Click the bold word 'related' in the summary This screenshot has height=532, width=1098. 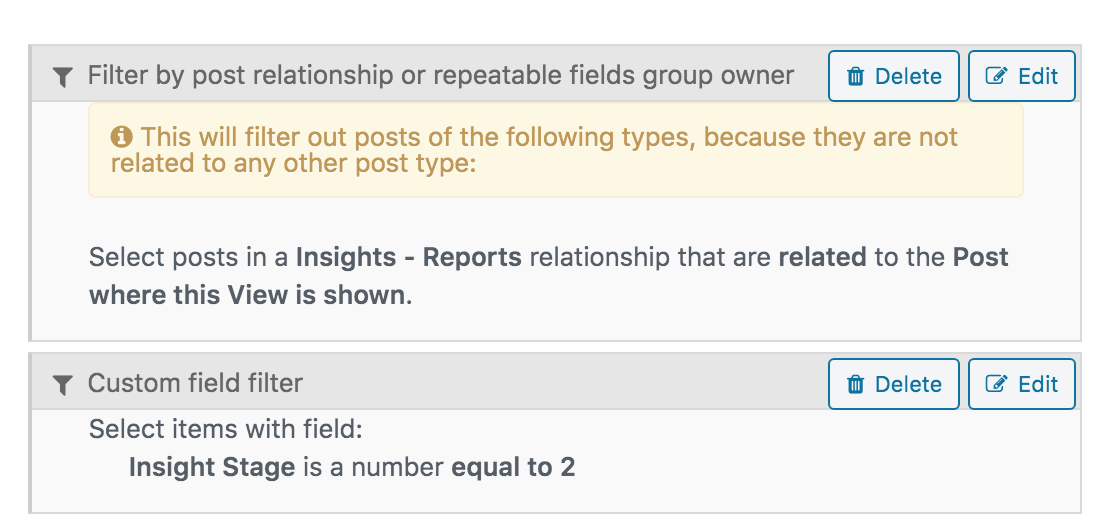[822, 258]
